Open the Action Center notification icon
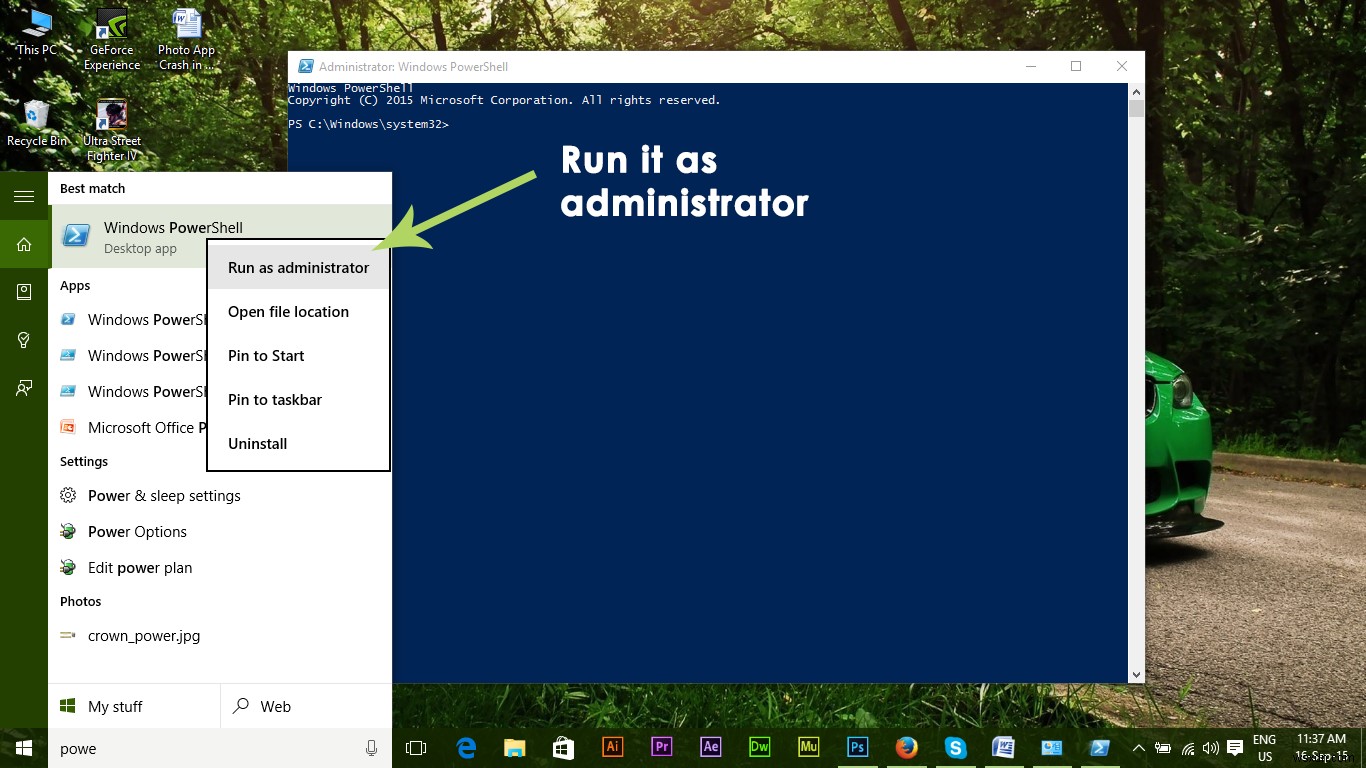Screen dimensions: 1366x768 (x=1235, y=748)
